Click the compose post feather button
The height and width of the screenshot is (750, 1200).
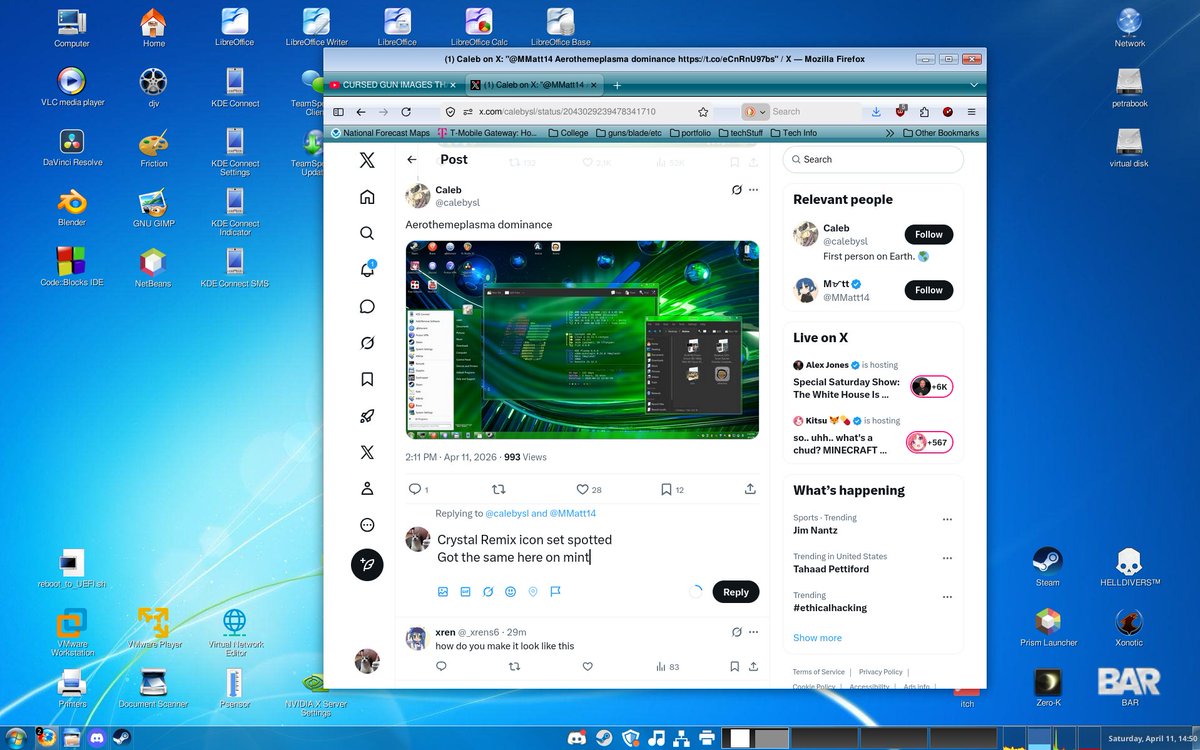pyautogui.click(x=367, y=565)
